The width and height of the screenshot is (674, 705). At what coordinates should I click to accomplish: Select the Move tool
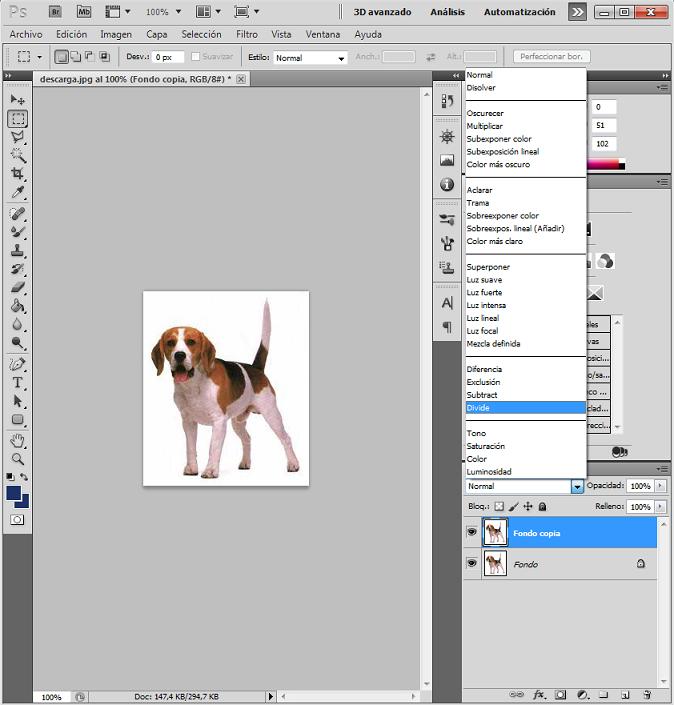18,99
